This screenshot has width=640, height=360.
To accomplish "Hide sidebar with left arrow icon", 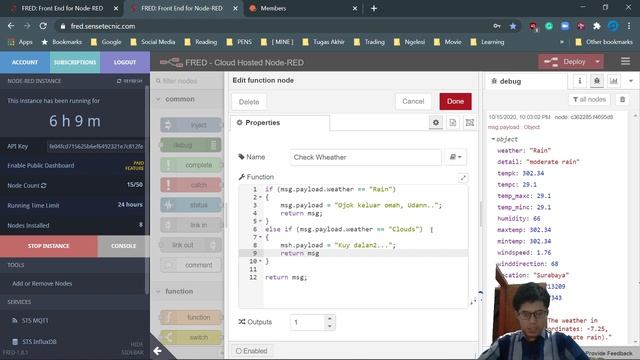I will point(157,350).
